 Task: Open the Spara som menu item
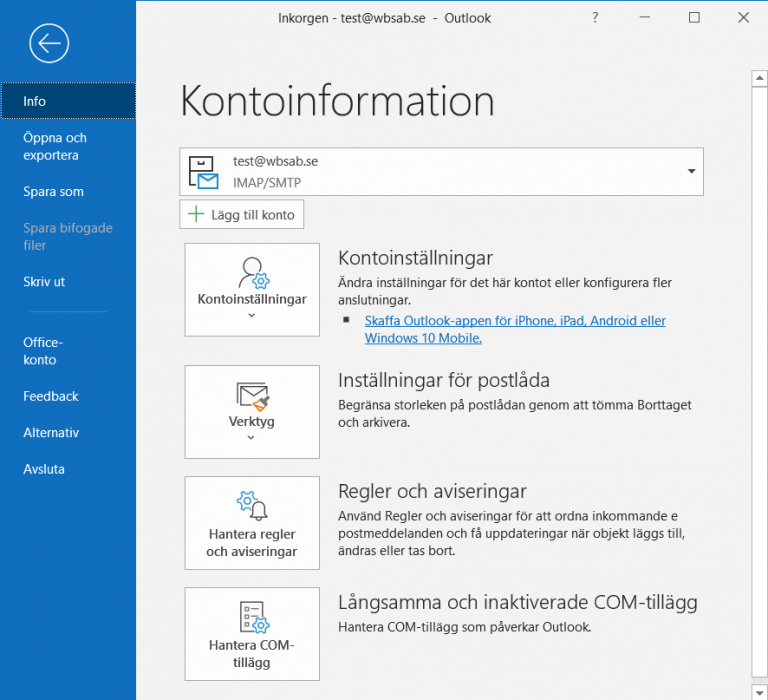[x=54, y=191]
